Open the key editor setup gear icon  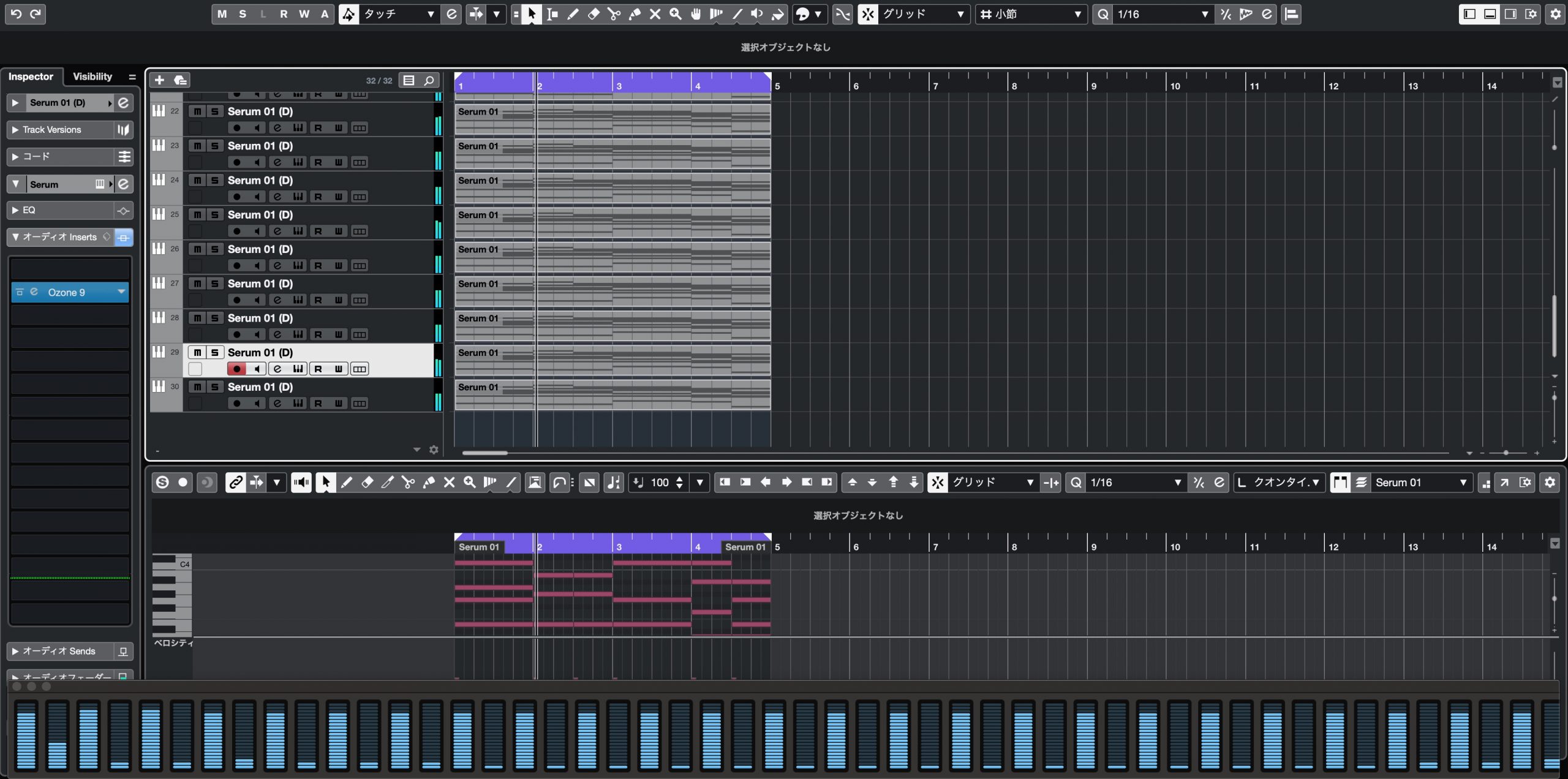tap(1550, 483)
